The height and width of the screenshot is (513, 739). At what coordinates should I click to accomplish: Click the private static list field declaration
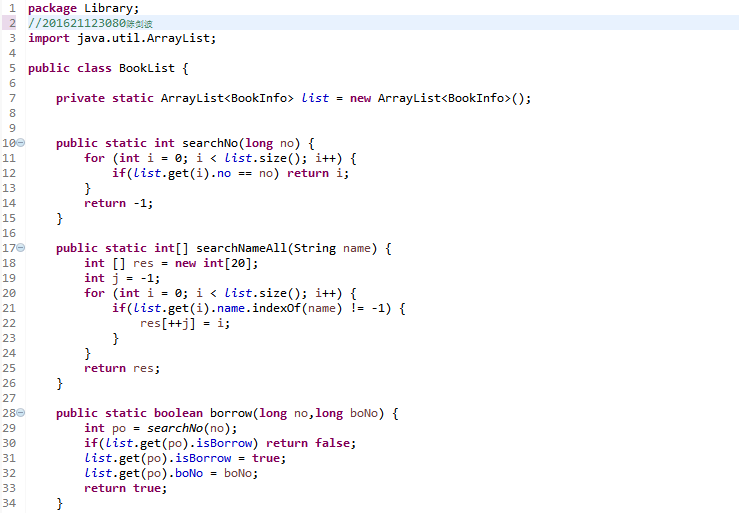pyautogui.click(x=293, y=98)
